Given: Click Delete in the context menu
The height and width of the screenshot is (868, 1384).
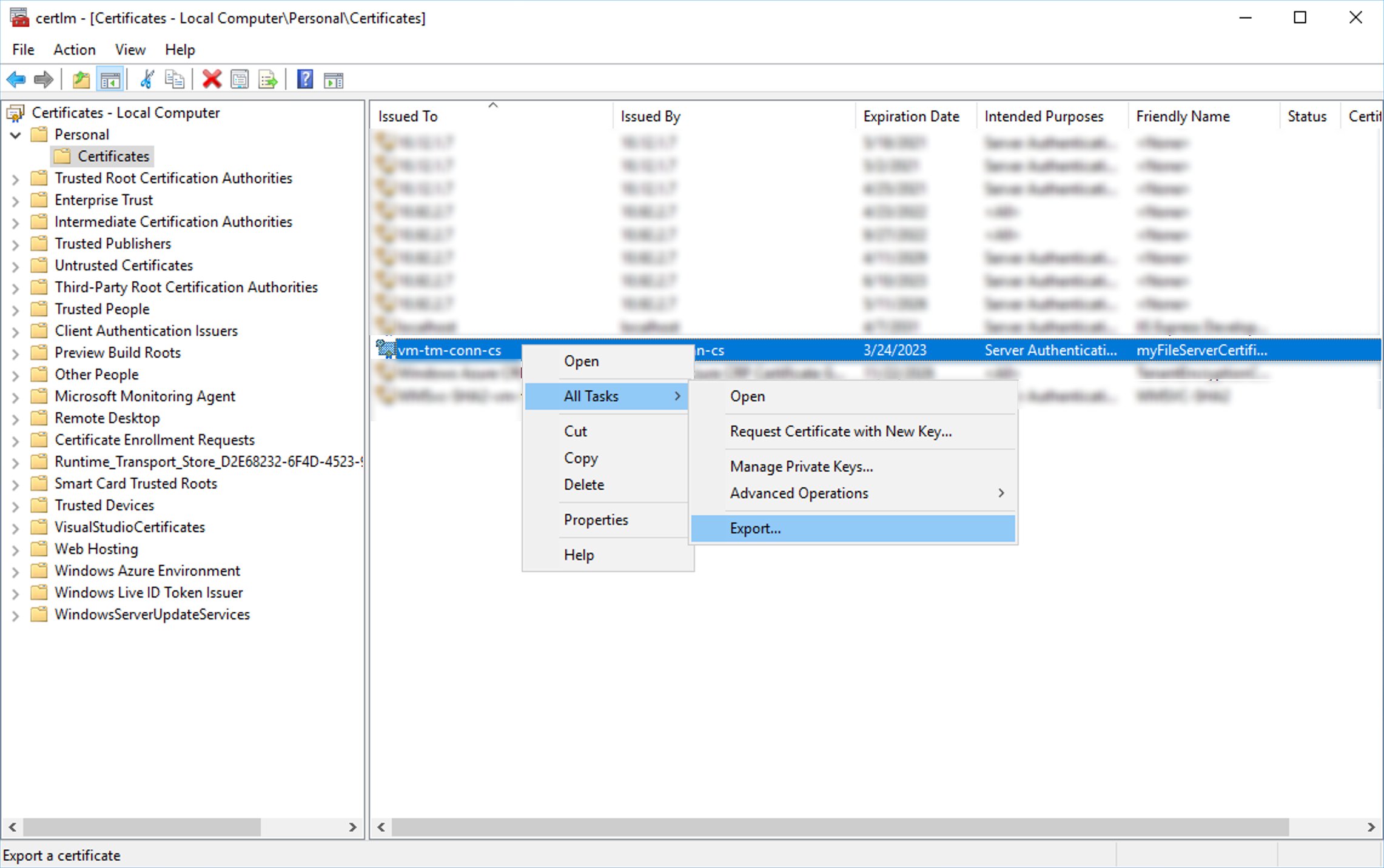Looking at the screenshot, I should tap(606, 484).
